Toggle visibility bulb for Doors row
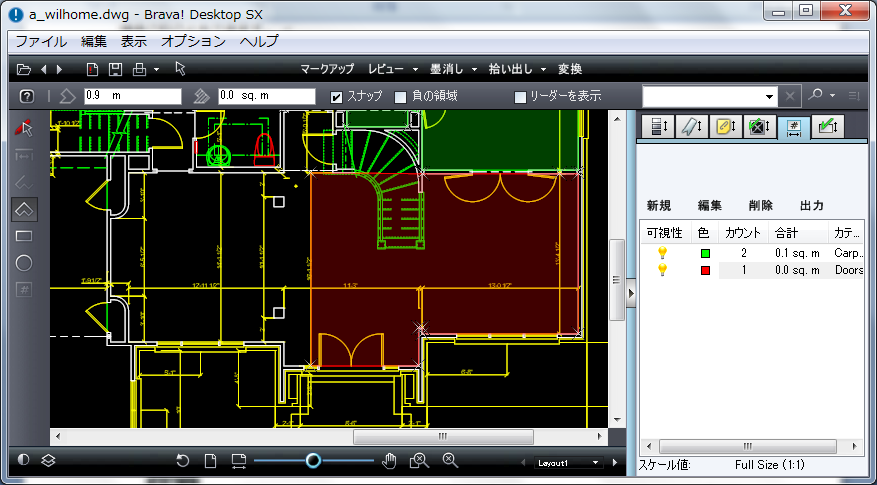The image size is (877, 485). coord(663,270)
